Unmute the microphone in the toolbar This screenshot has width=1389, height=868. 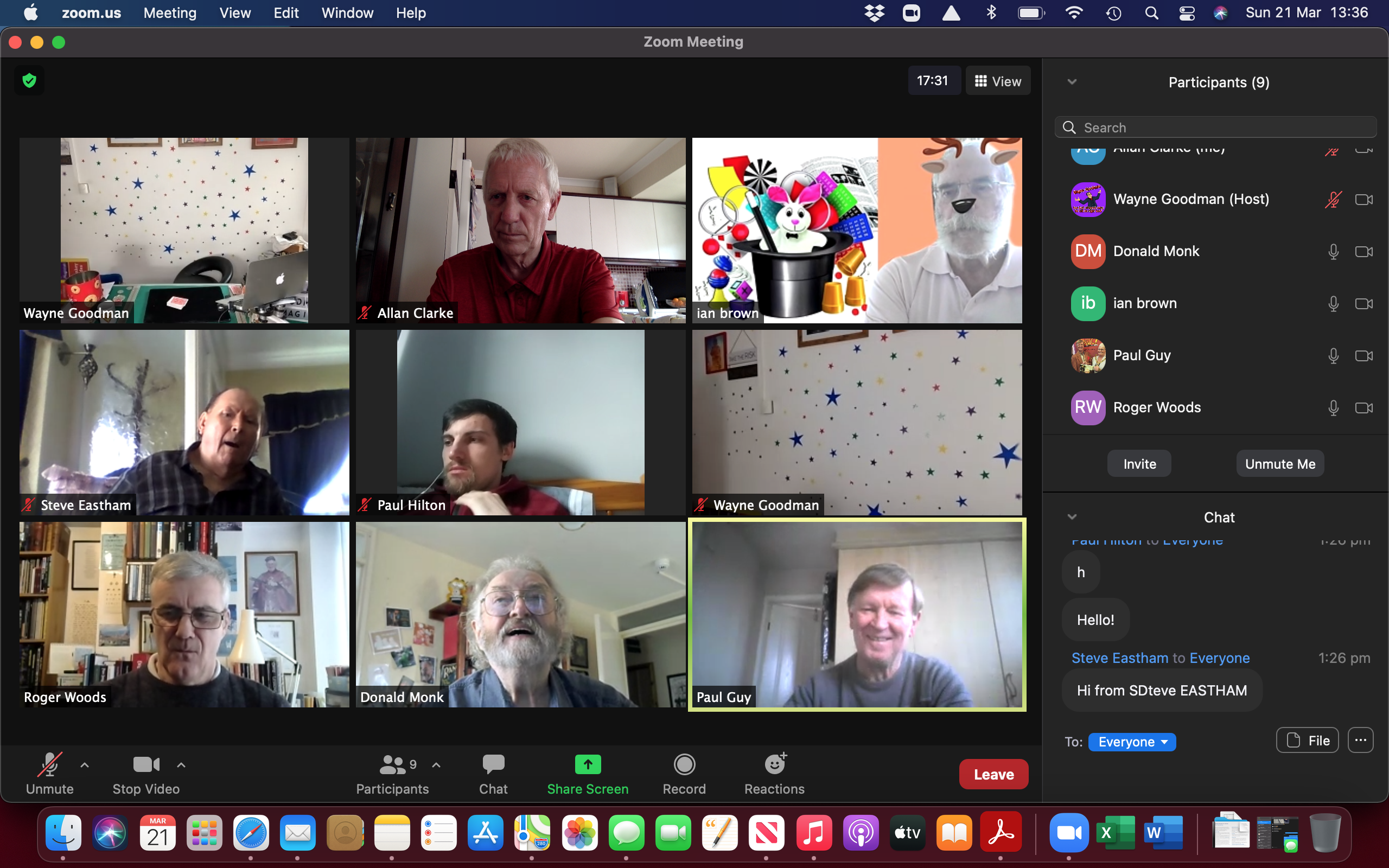[49, 773]
